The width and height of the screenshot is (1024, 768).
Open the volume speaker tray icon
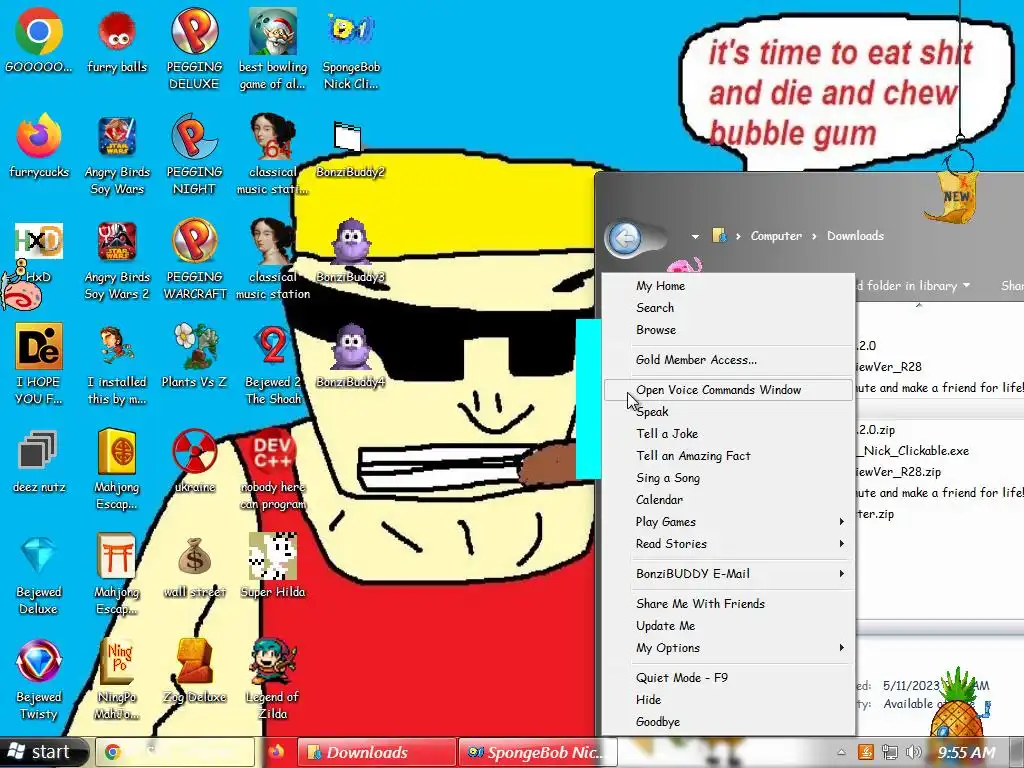click(914, 752)
